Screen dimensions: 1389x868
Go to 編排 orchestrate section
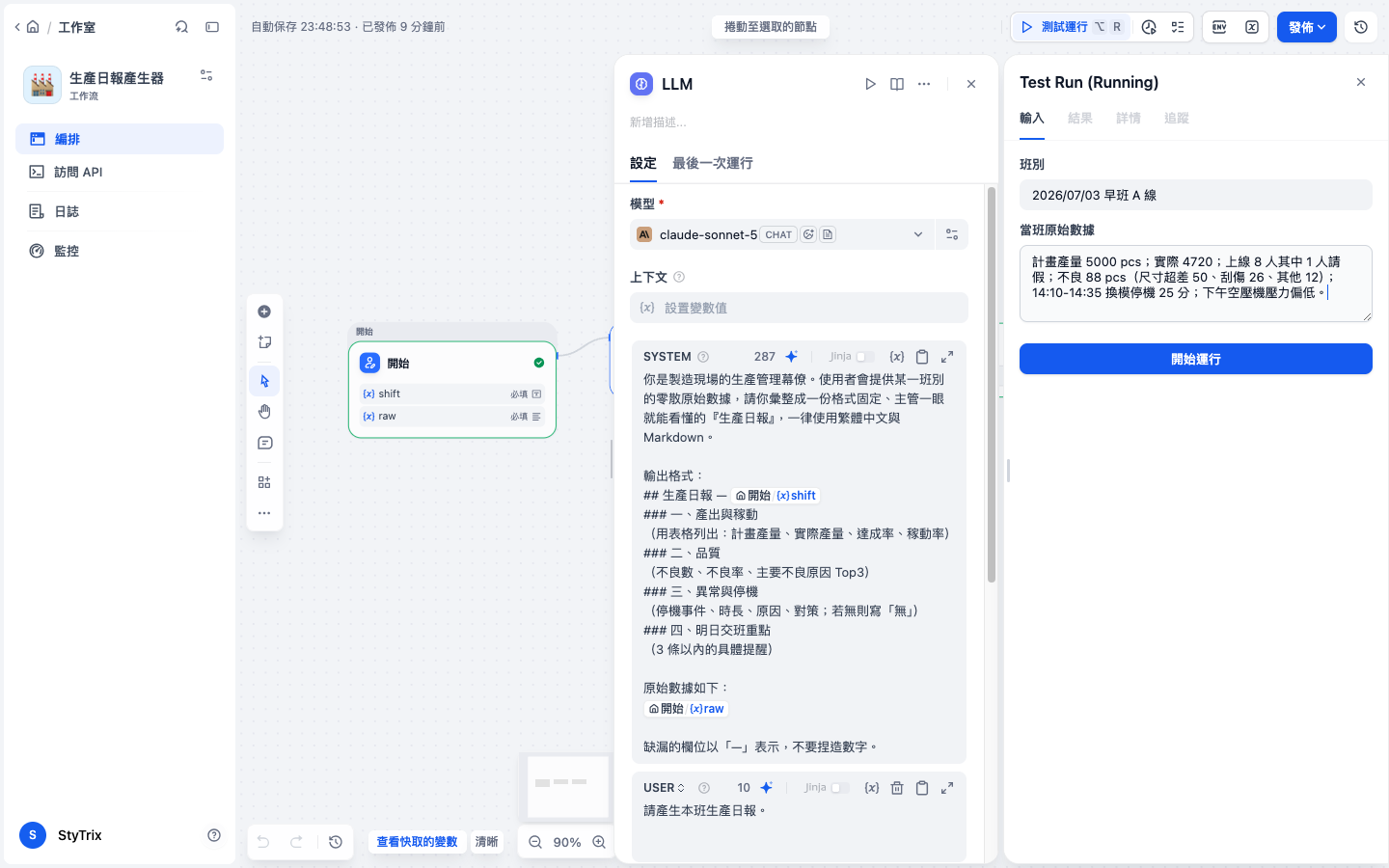pos(120,139)
